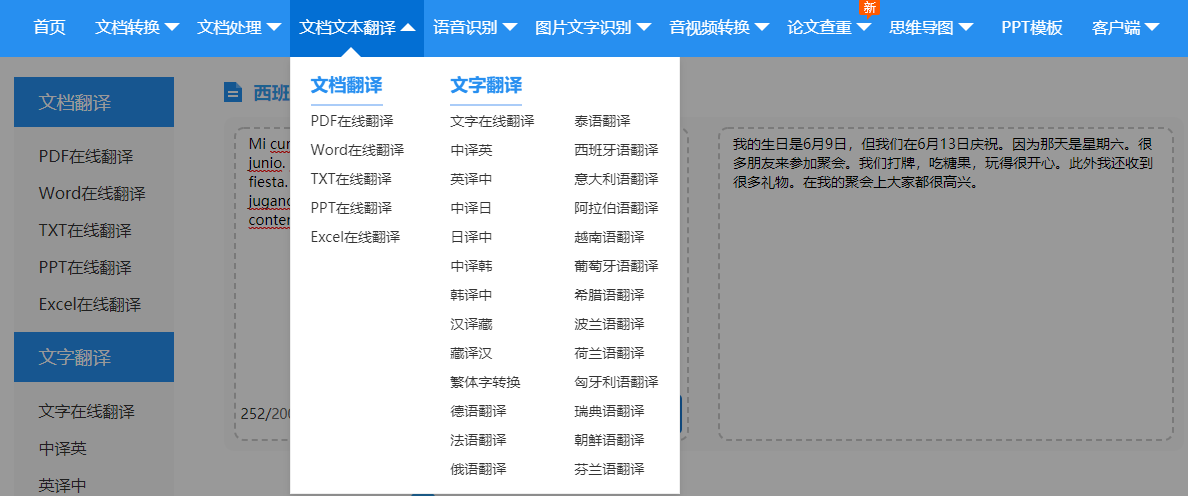This screenshot has height=496, width=1188.
Task: Open 朝鲜语翻译 option
Action: click(609, 440)
